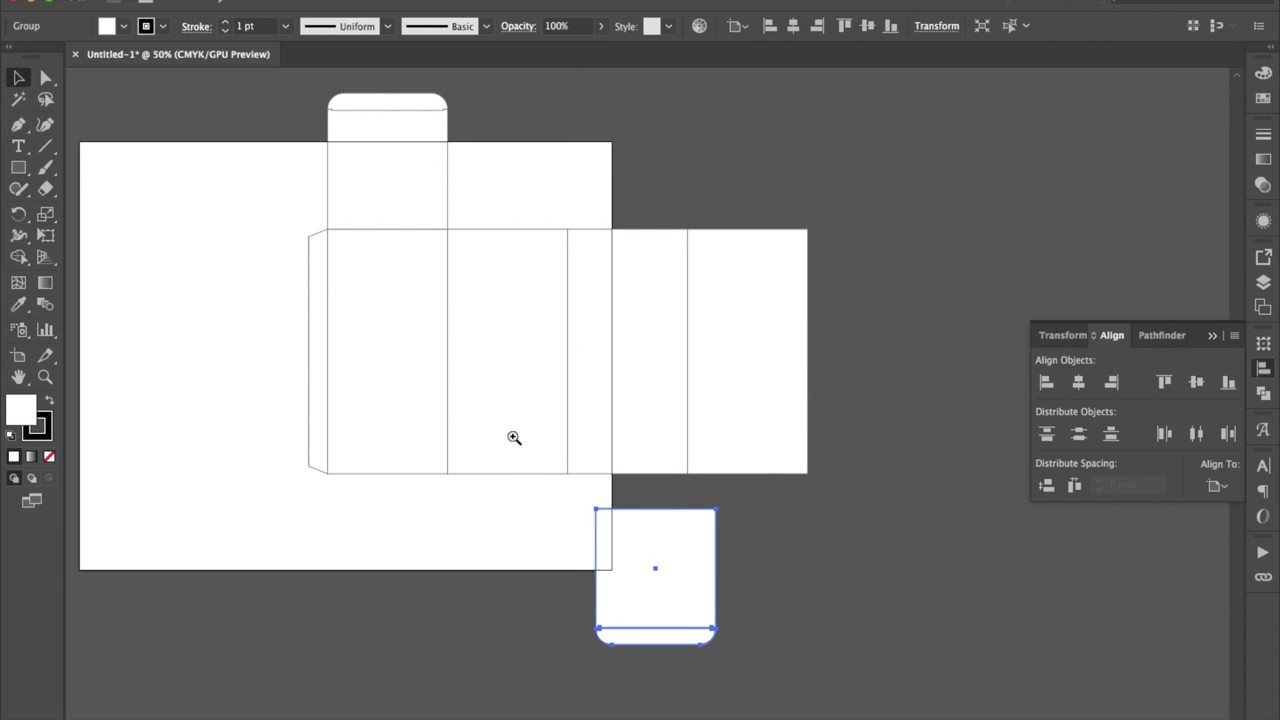Pick the Symbol Sprayer tool
1280x720 pixels.
click(x=19, y=330)
